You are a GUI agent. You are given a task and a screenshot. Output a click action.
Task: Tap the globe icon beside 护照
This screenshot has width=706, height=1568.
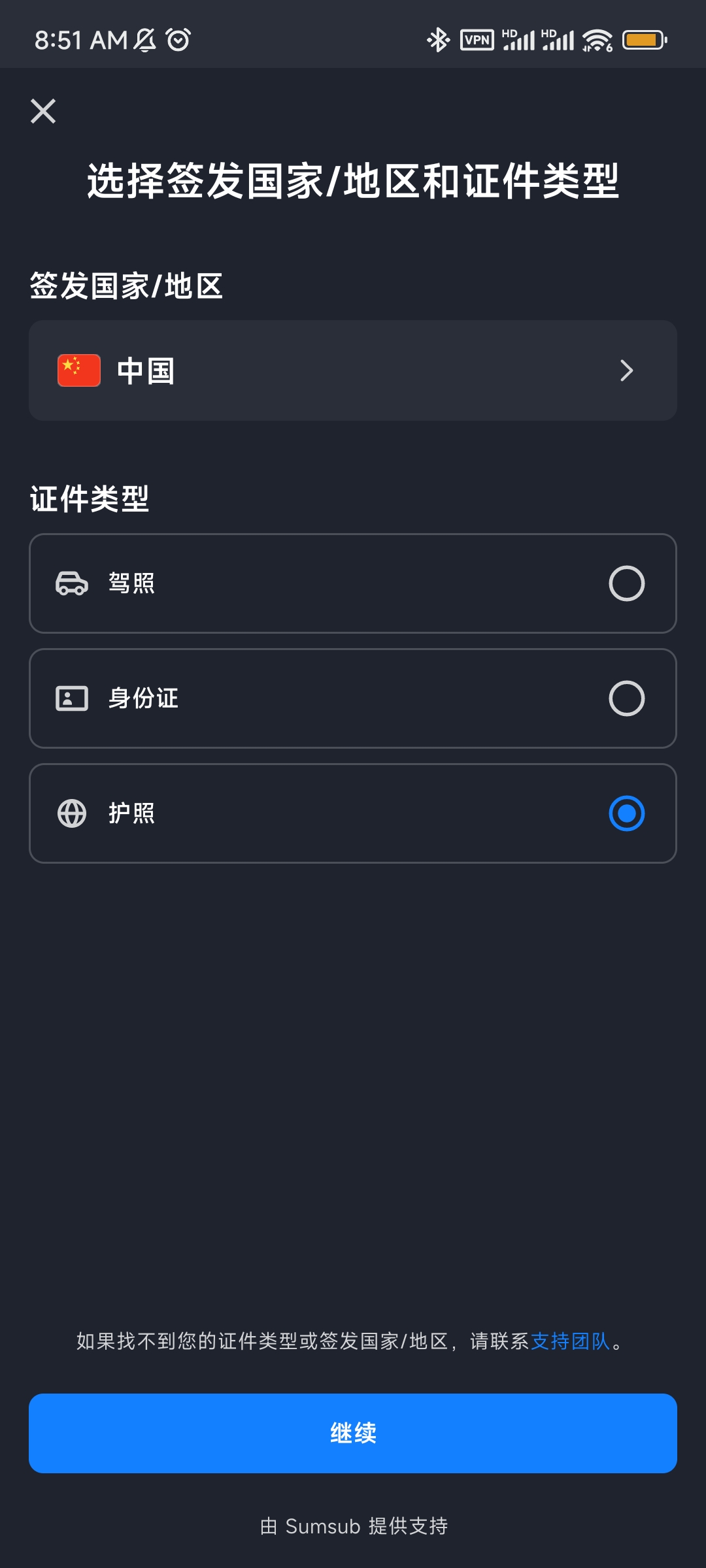[x=72, y=813]
